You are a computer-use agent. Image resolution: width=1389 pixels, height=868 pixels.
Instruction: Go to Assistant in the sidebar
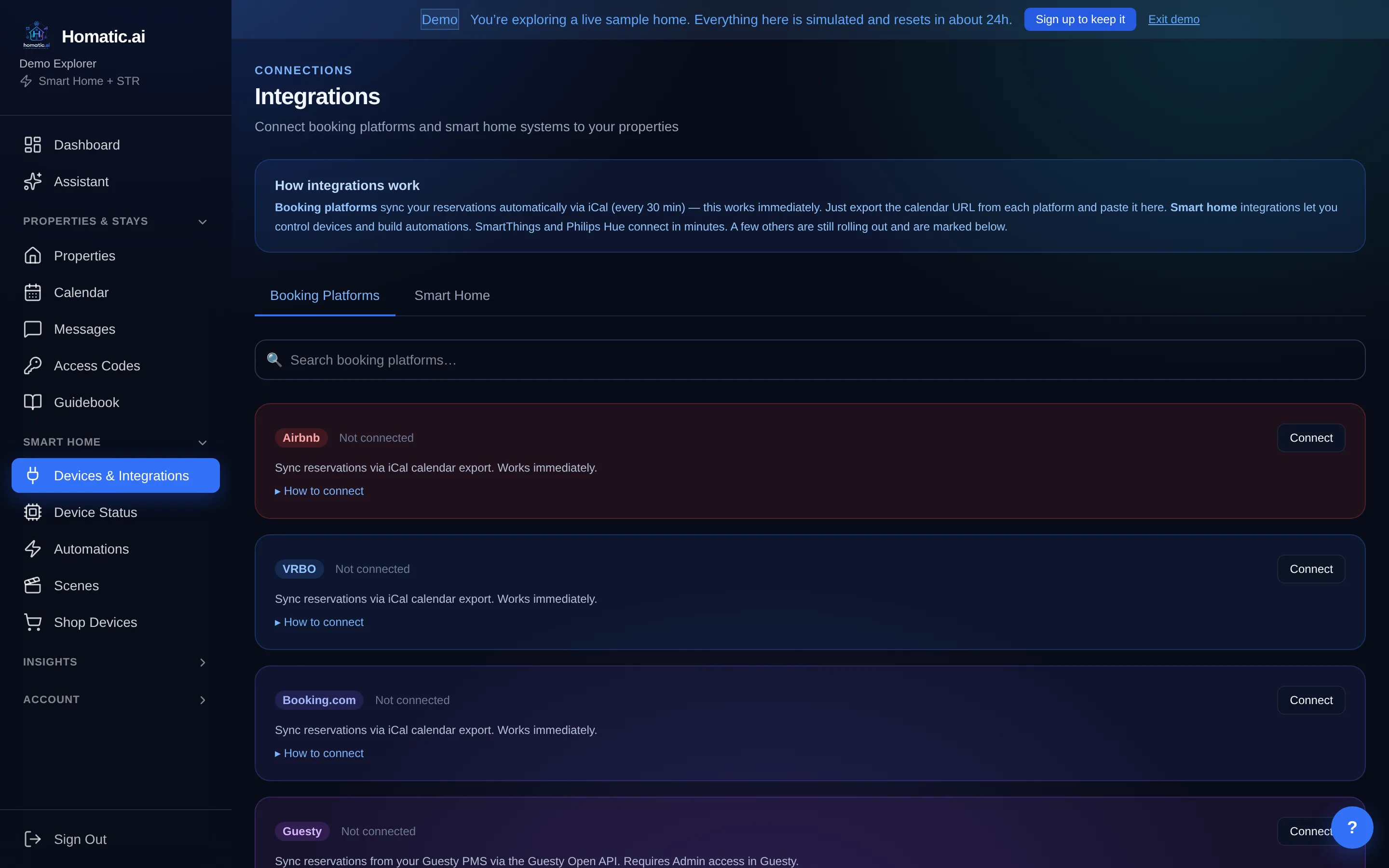click(115, 181)
